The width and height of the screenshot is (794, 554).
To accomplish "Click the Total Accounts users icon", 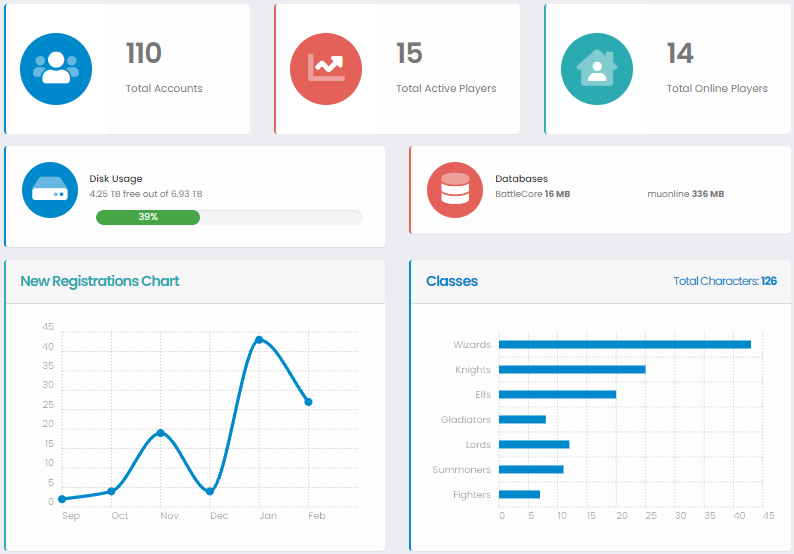I will (56, 69).
